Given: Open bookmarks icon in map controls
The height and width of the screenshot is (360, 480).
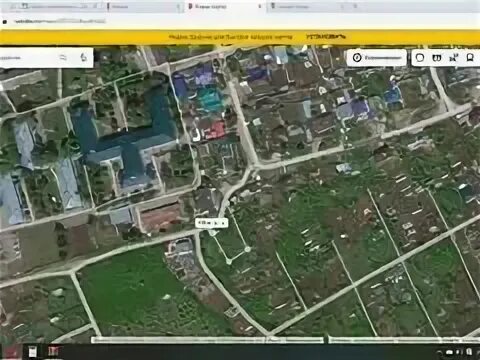Looking at the screenshot, I should pos(470,58).
